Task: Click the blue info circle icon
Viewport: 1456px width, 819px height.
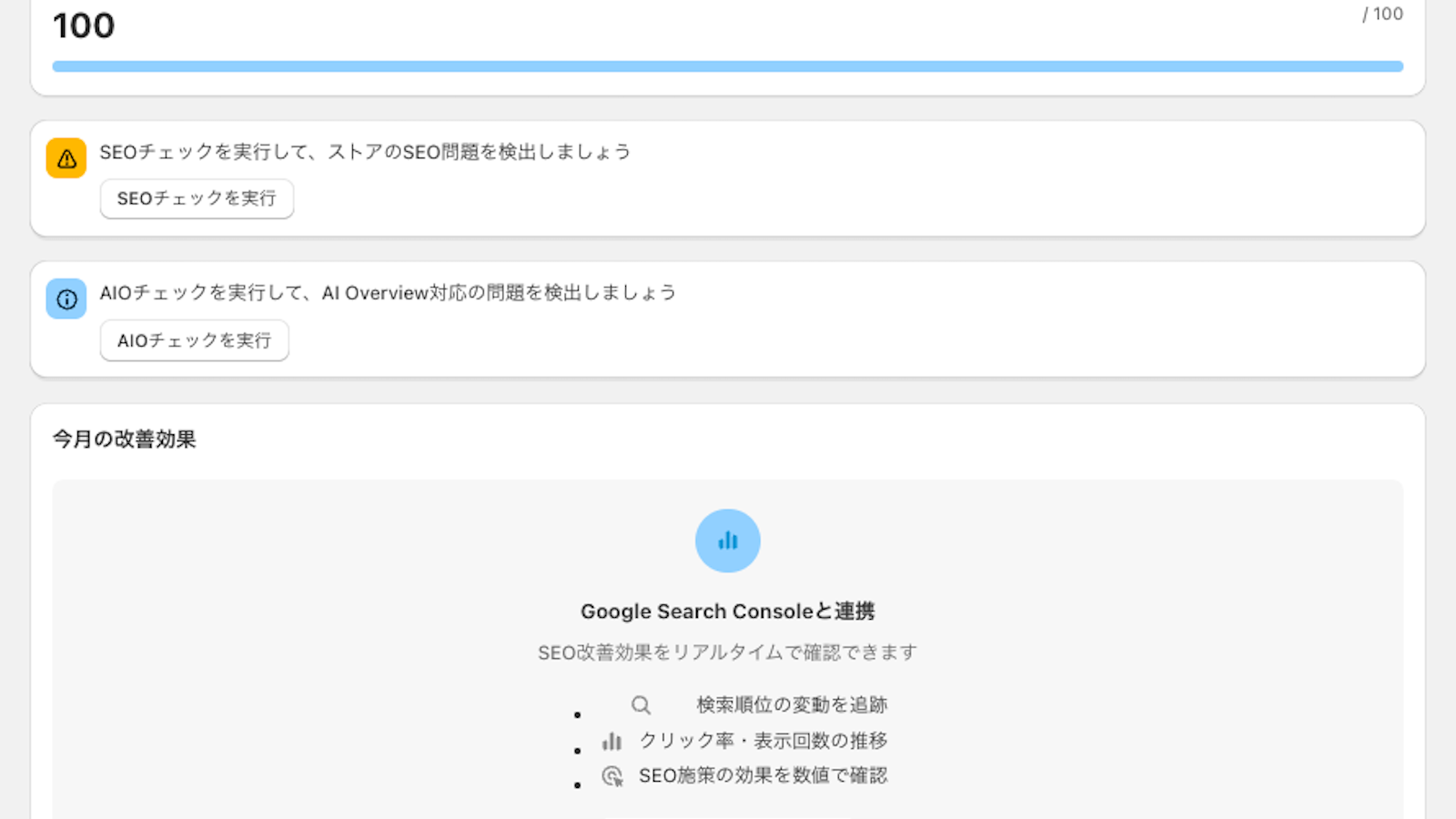Action: click(x=66, y=298)
